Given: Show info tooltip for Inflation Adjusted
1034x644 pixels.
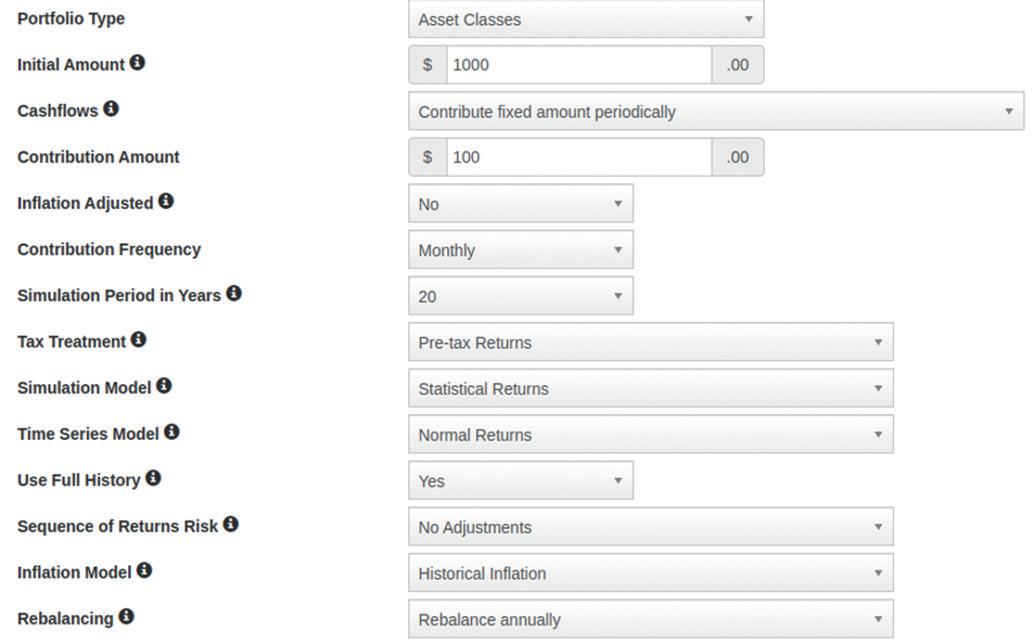Looking at the screenshot, I should coord(166,201).
